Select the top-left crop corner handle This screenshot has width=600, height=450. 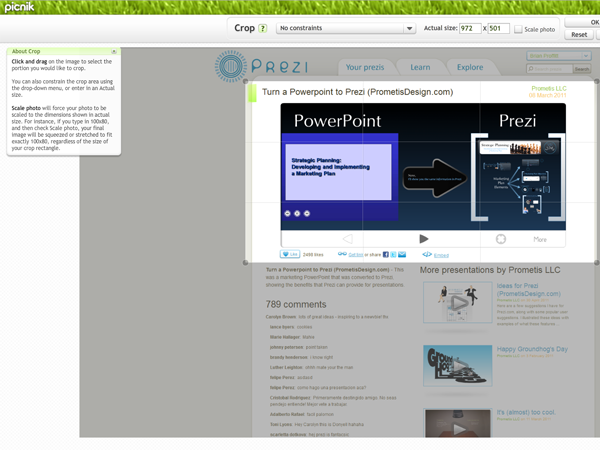246,81
